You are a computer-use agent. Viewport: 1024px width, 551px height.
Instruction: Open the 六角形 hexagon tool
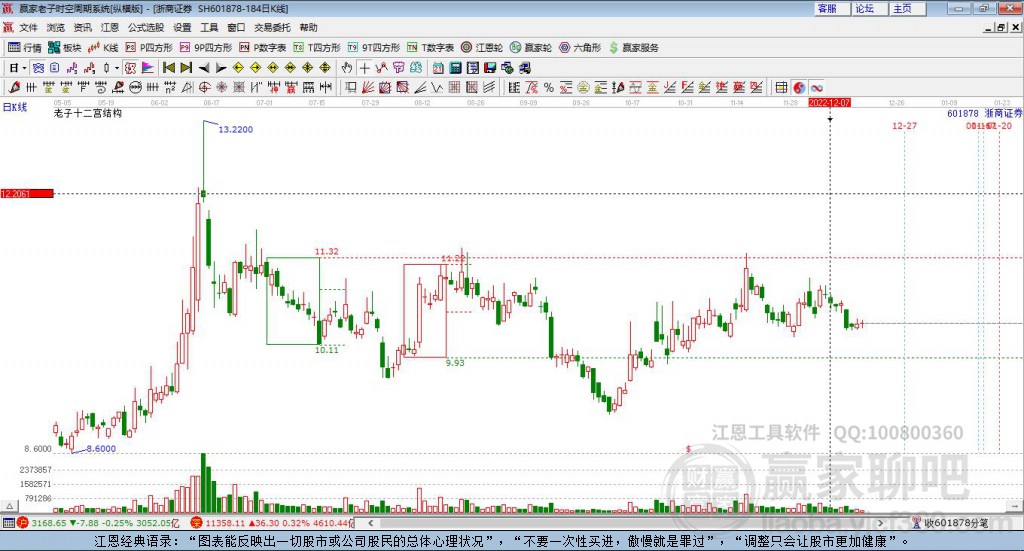coord(580,48)
